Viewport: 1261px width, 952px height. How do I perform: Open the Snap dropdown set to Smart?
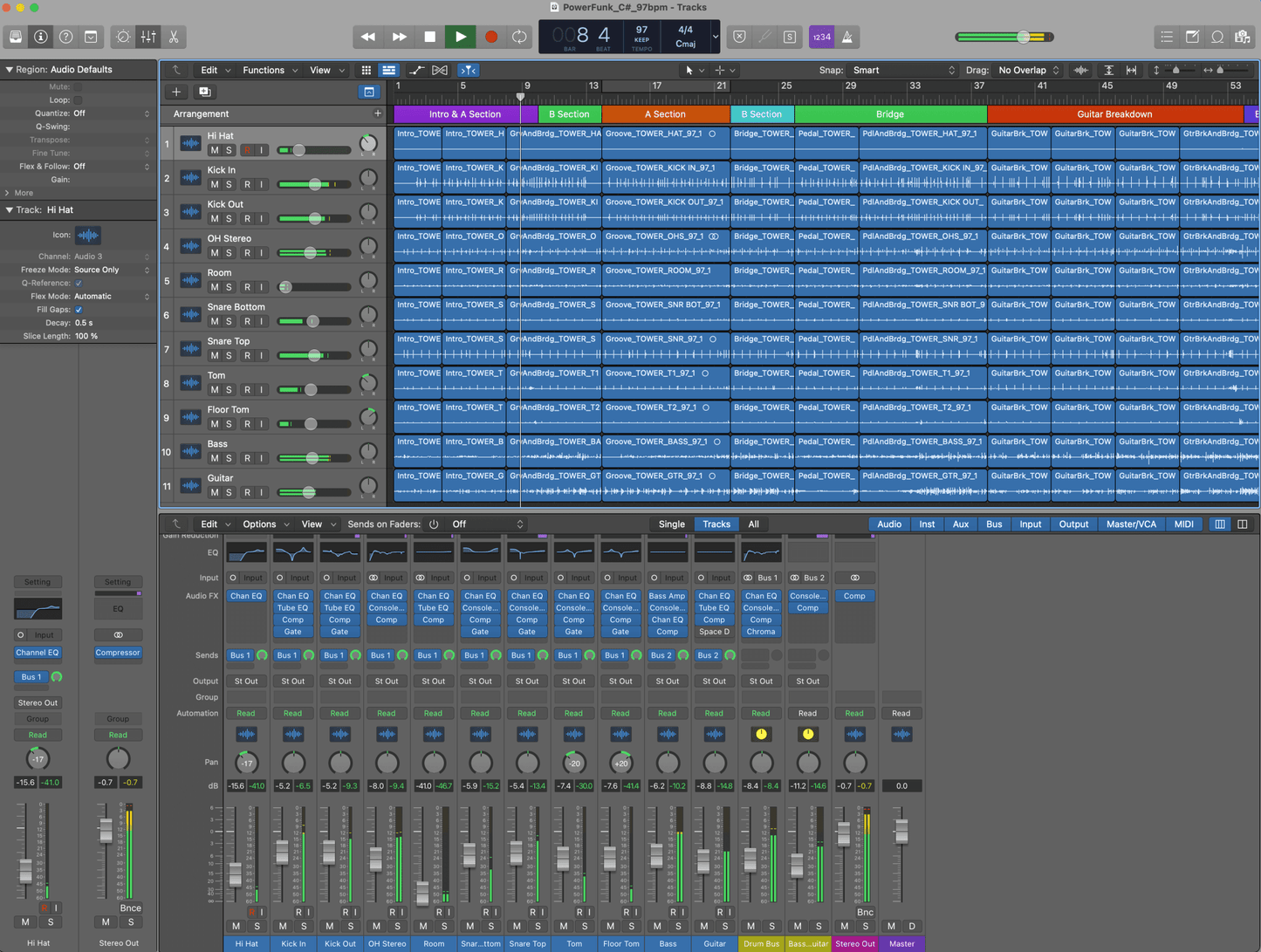coord(903,70)
